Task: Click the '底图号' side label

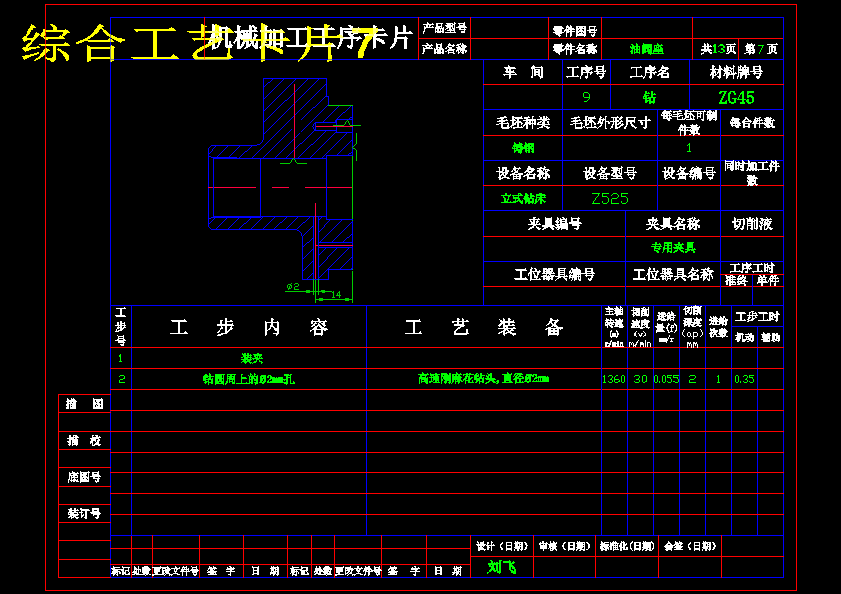Action: (84, 476)
